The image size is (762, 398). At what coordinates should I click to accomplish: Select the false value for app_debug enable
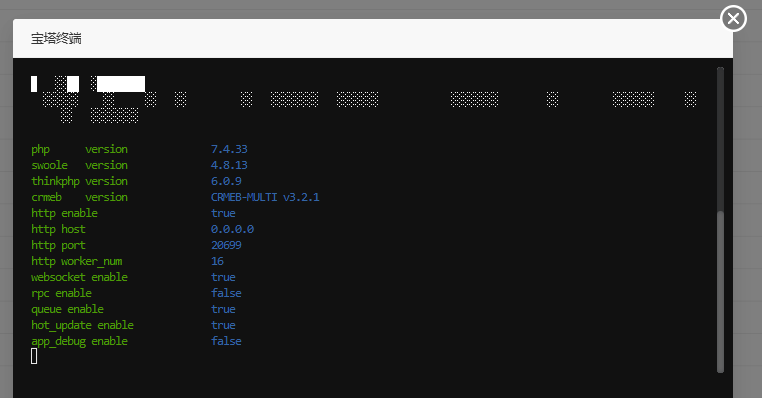226,341
